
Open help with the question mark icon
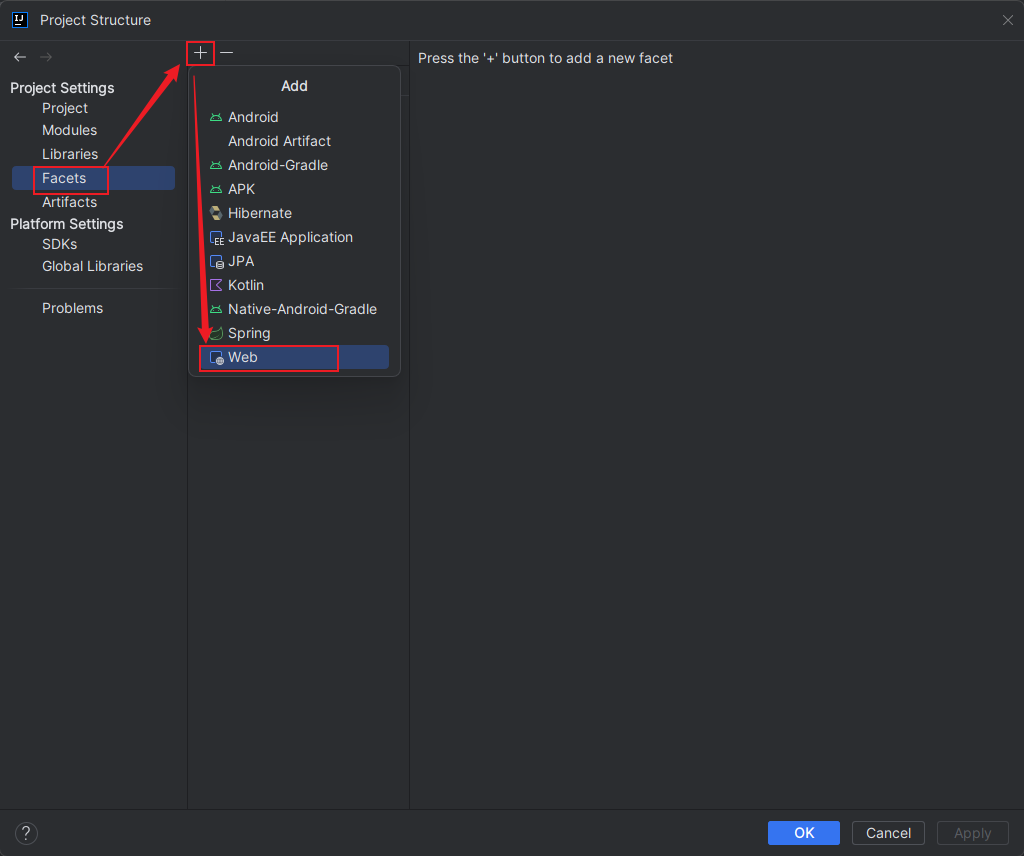pos(26,833)
